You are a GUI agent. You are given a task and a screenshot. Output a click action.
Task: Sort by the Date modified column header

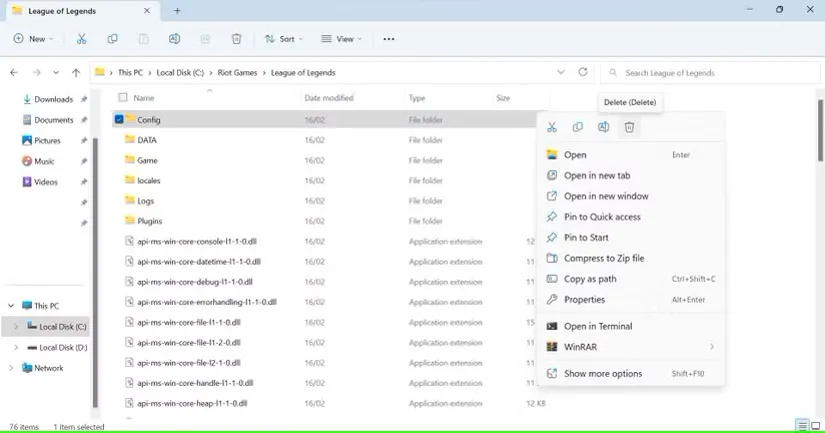pyautogui.click(x=329, y=98)
